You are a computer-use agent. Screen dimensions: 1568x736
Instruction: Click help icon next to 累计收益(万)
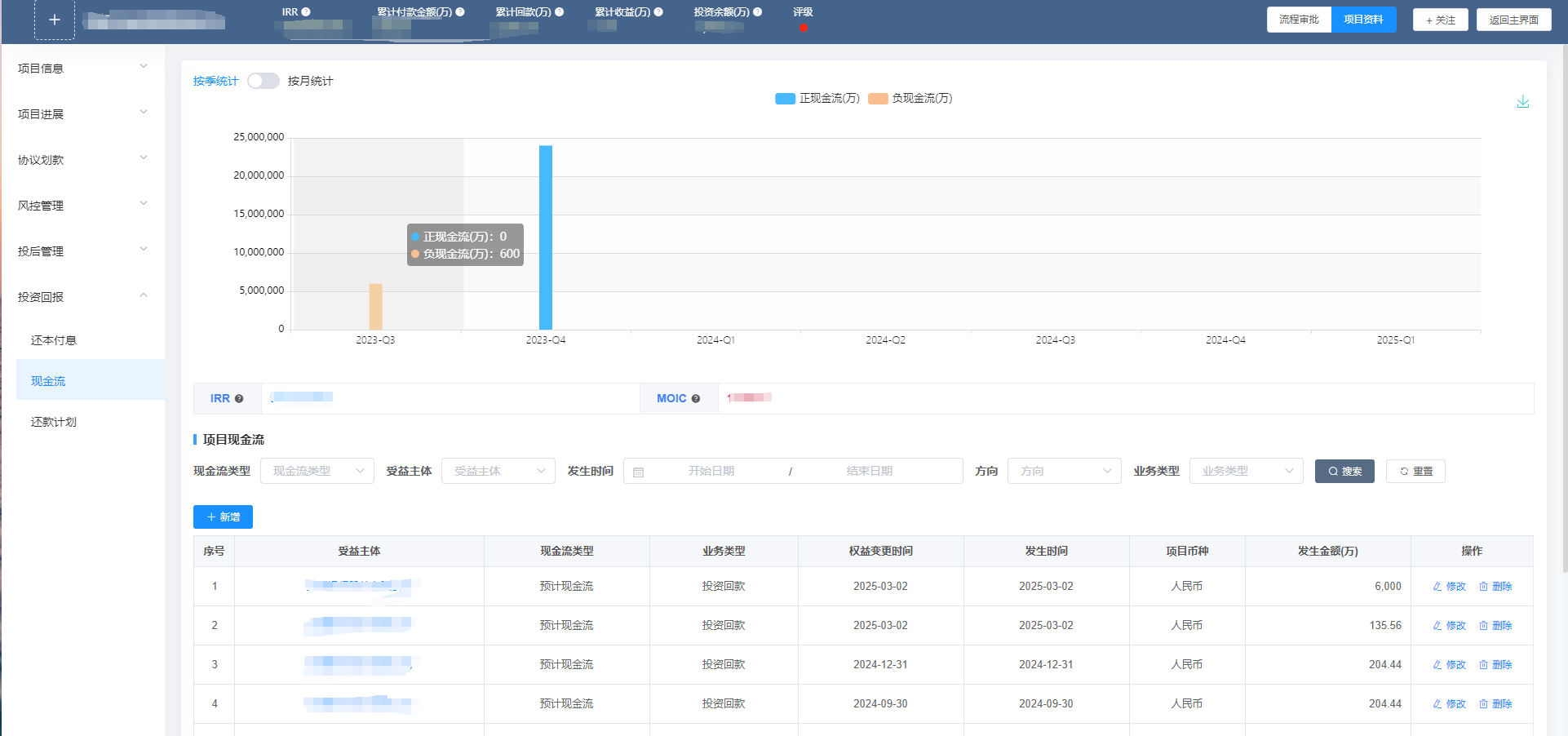pyautogui.click(x=658, y=11)
